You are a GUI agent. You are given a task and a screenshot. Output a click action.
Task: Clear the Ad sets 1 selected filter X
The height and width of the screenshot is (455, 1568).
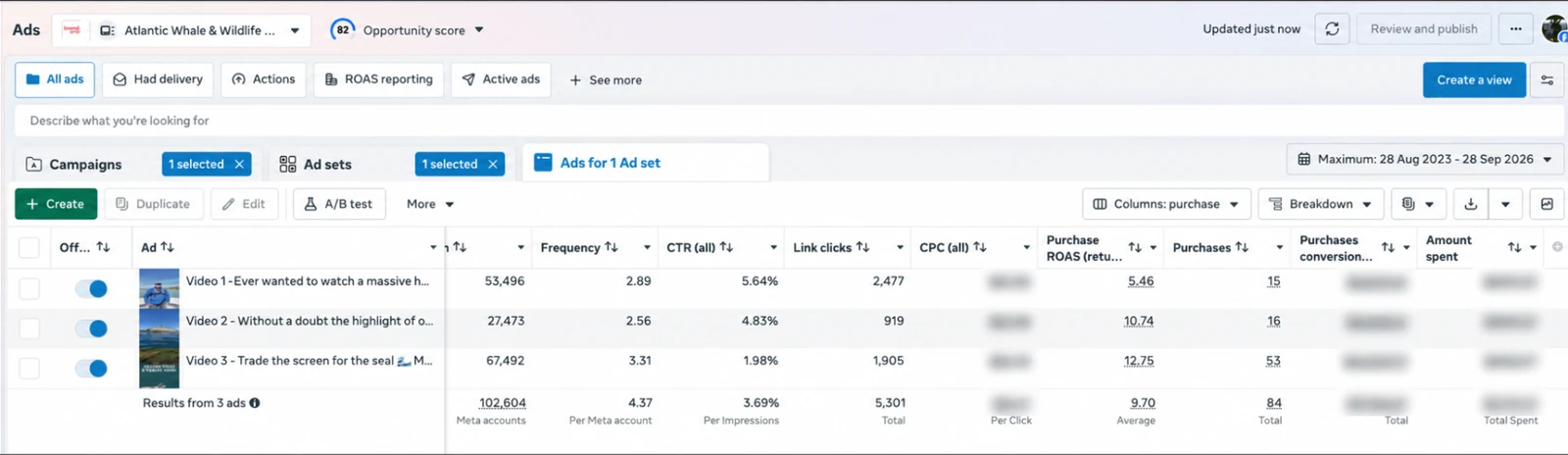[493, 165]
